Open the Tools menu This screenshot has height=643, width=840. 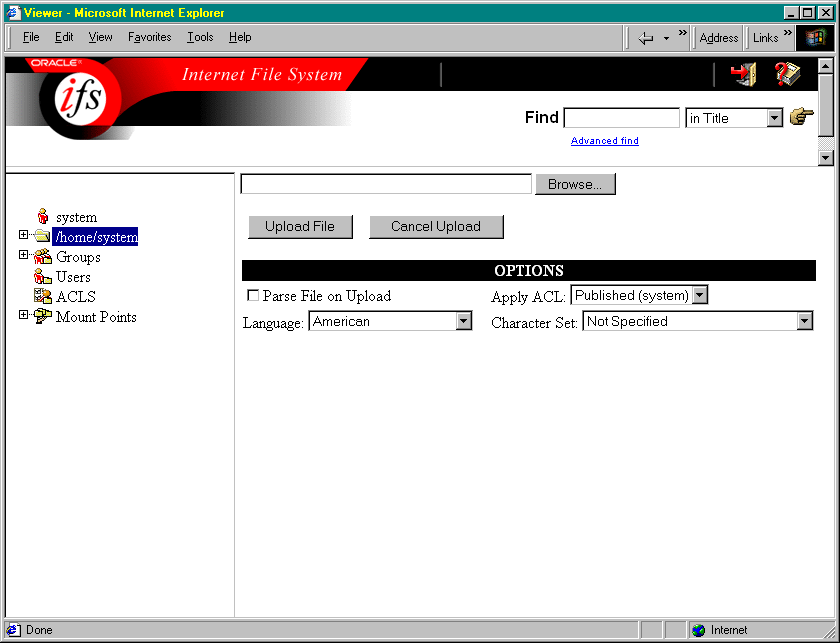pyautogui.click(x=200, y=37)
